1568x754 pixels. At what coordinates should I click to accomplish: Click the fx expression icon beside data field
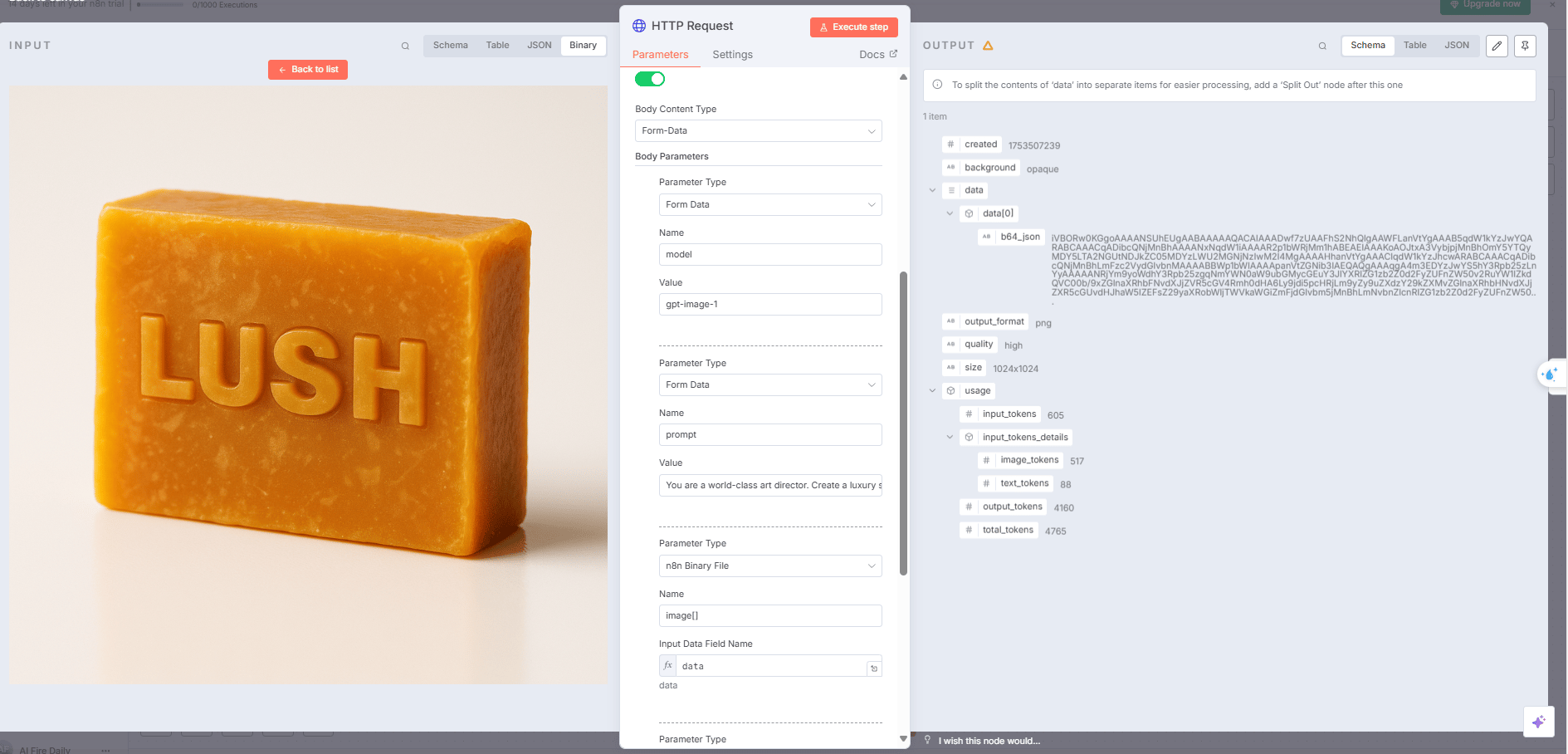[x=668, y=666]
